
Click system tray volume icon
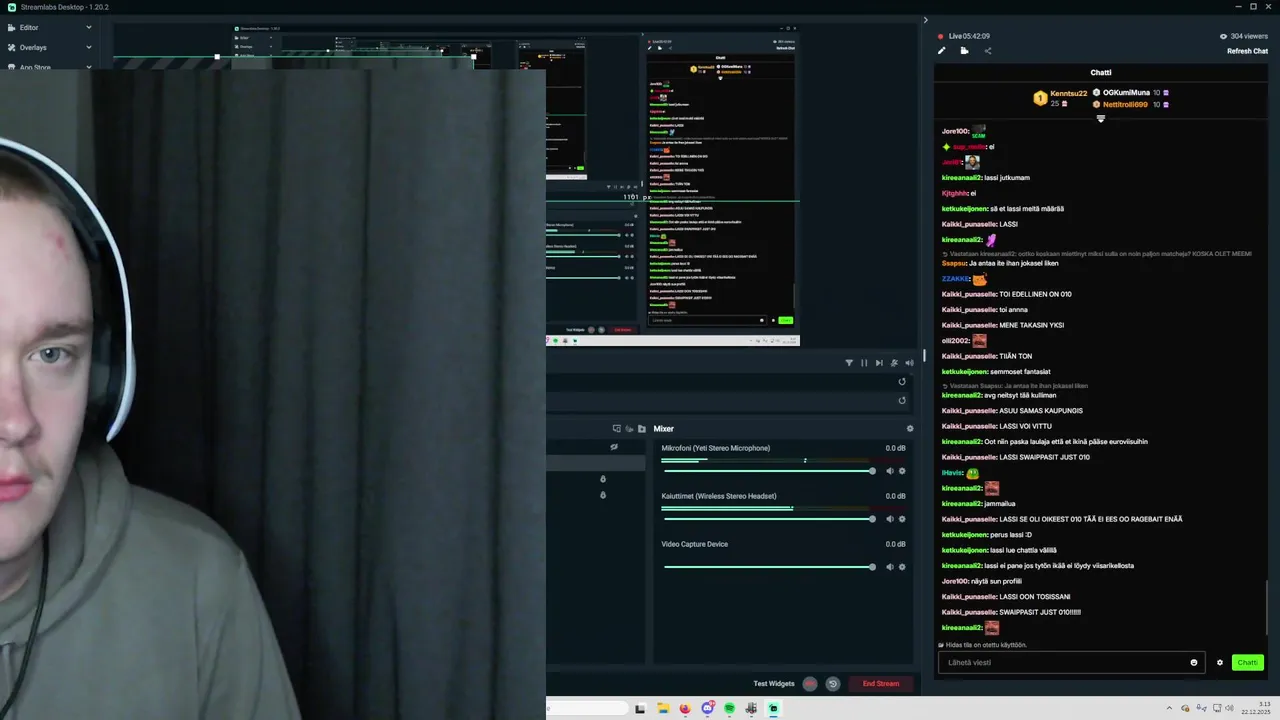coord(1229,708)
